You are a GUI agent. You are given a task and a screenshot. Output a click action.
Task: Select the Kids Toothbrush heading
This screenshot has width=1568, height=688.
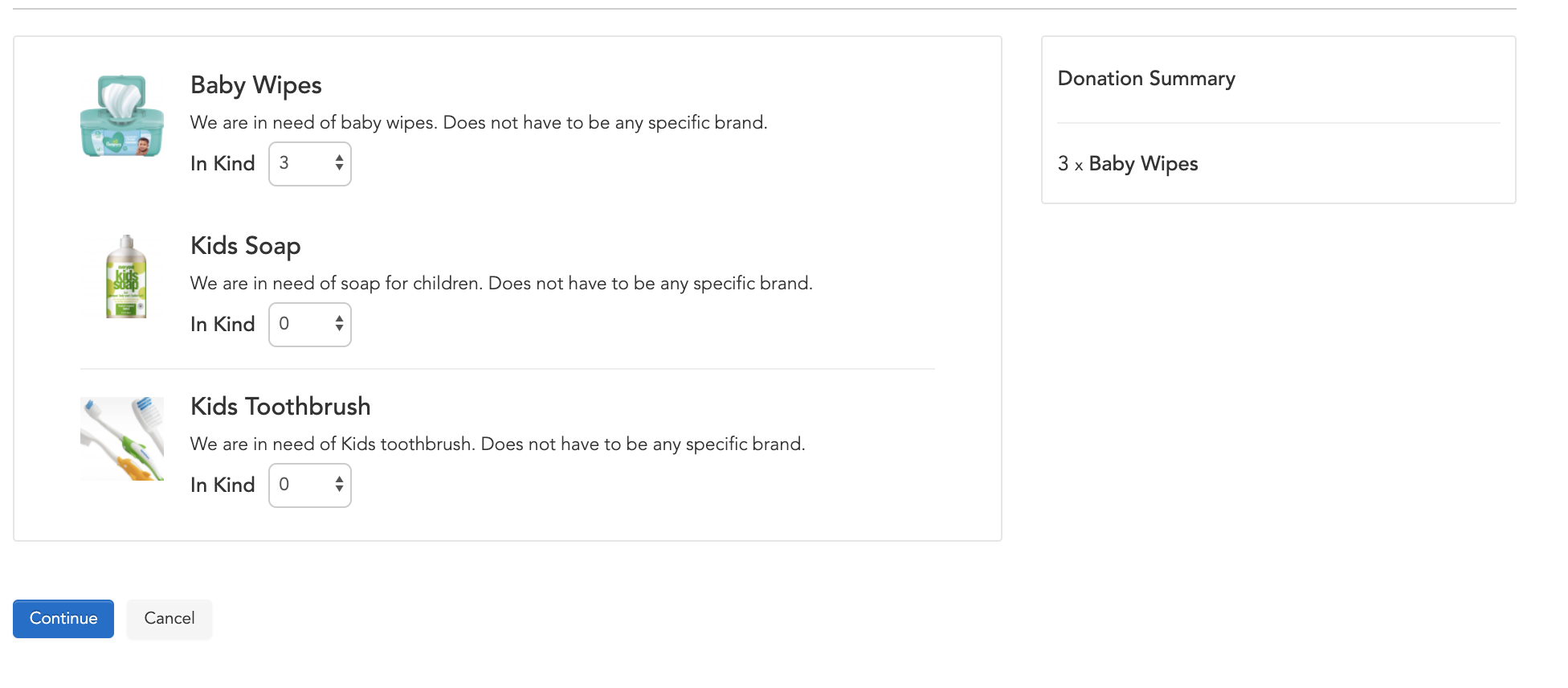pos(280,407)
